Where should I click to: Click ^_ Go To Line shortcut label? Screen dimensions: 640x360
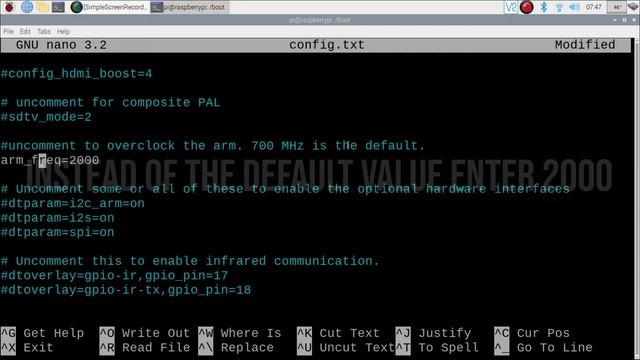click(x=543, y=348)
